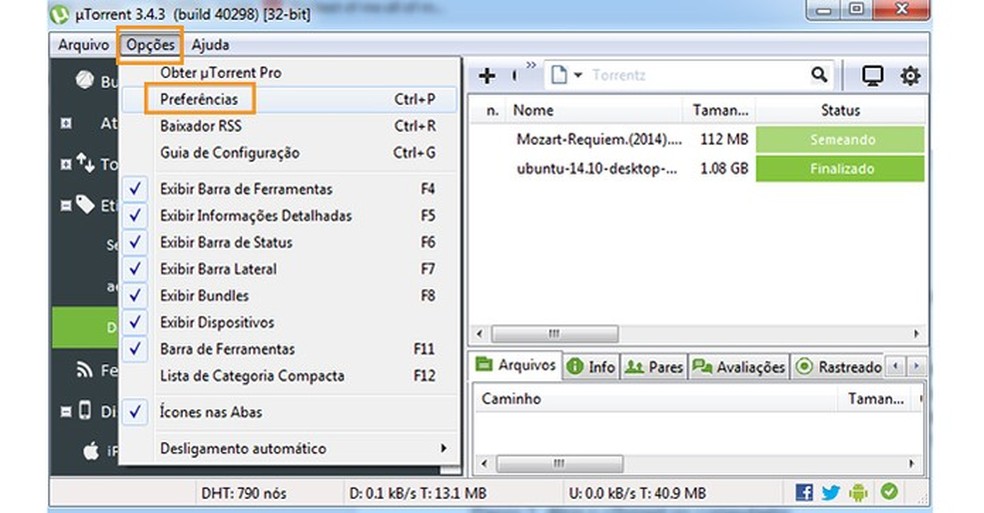The height and width of the screenshot is (513, 984).
Task: Click the Facebook icon in status bar
Action: [x=804, y=492]
